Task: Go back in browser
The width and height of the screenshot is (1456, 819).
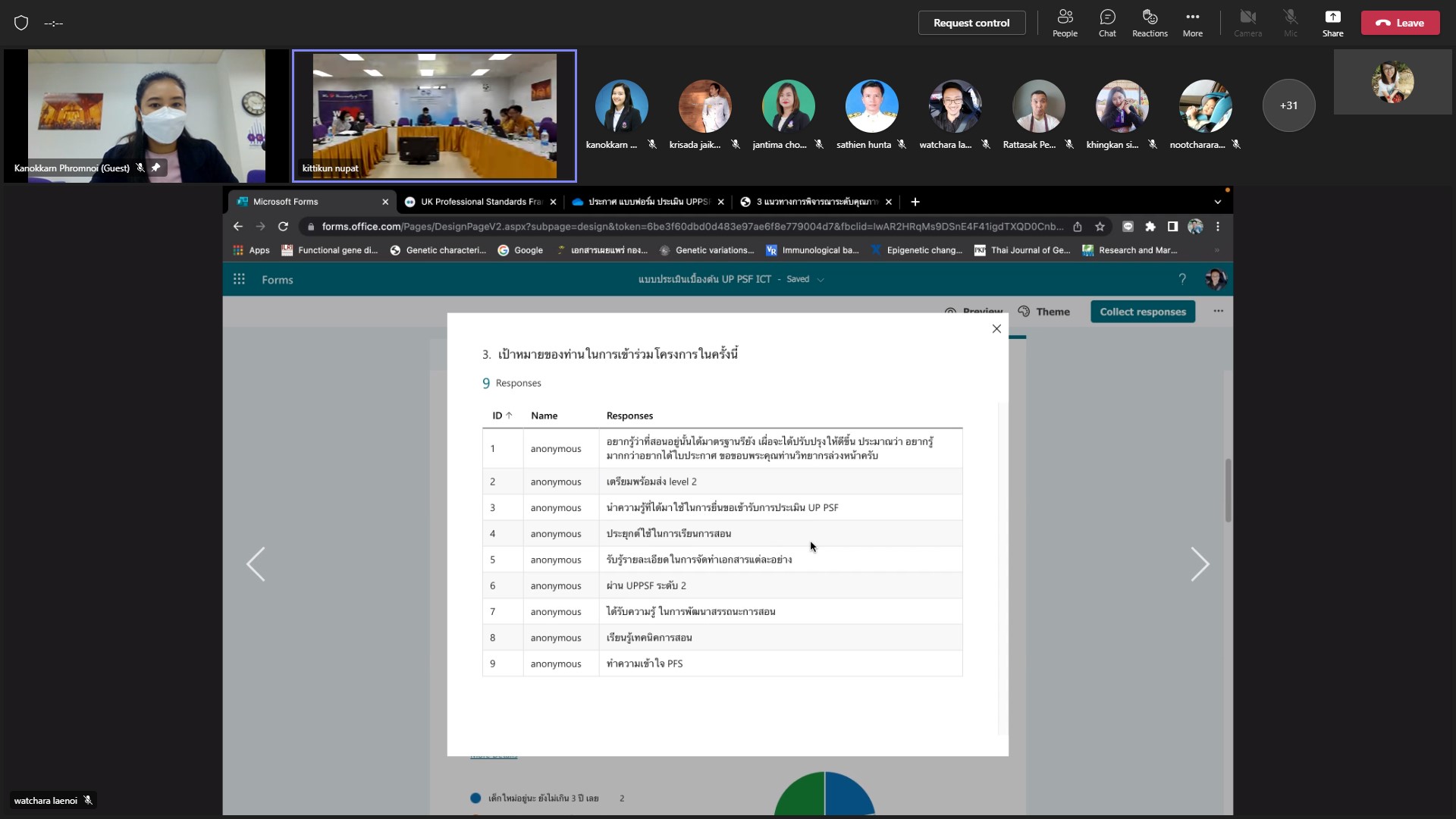Action: pyautogui.click(x=238, y=226)
